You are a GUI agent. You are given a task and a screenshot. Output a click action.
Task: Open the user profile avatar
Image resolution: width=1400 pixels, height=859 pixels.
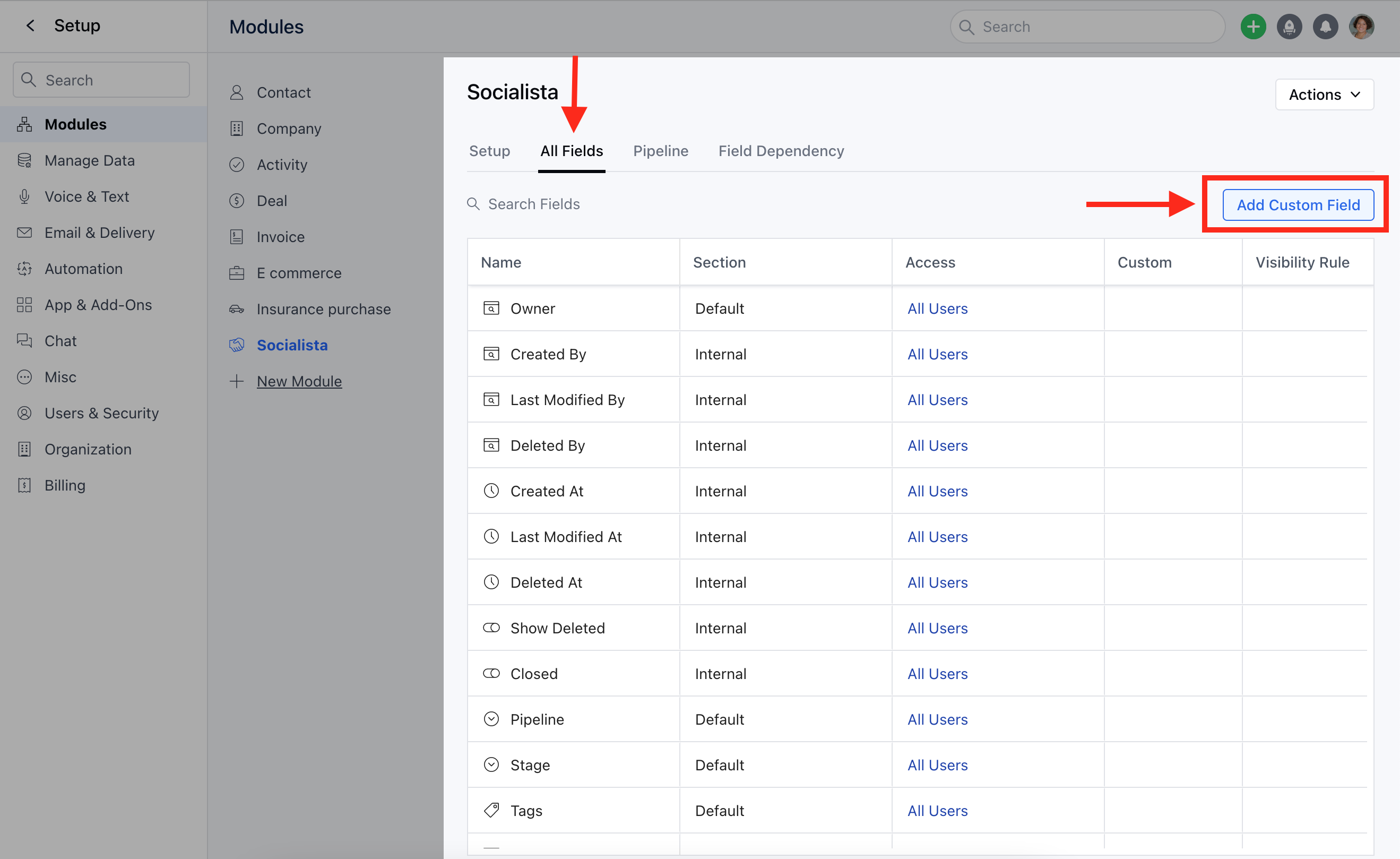pyautogui.click(x=1361, y=27)
